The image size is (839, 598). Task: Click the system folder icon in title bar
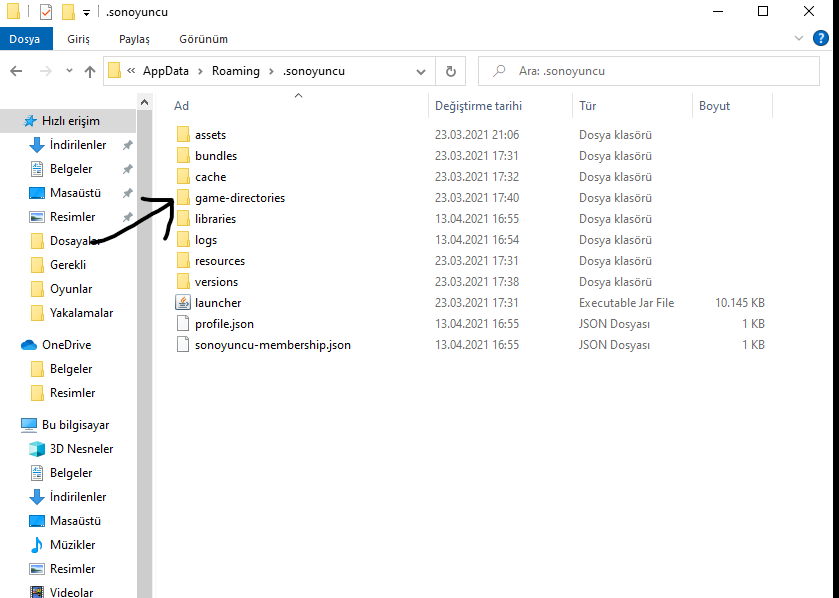(x=13, y=12)
